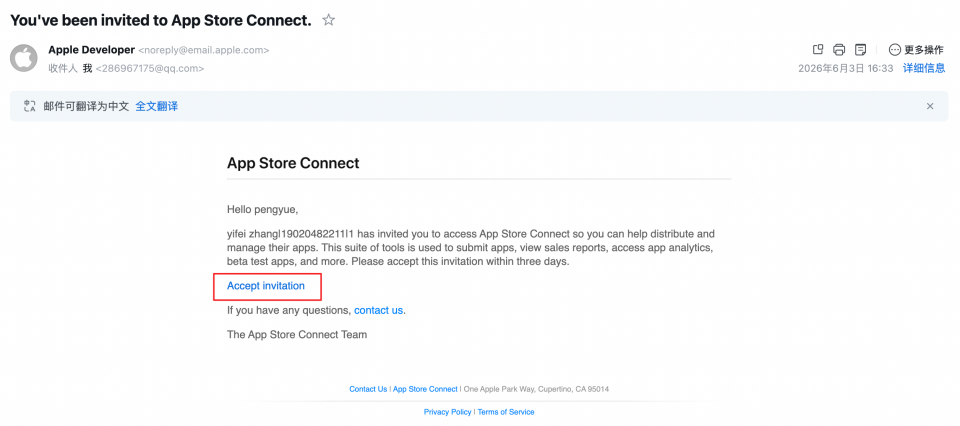Click the printer icon to print email
The image size is (960, 426).
pyautogui.click(x=839, y=50)
